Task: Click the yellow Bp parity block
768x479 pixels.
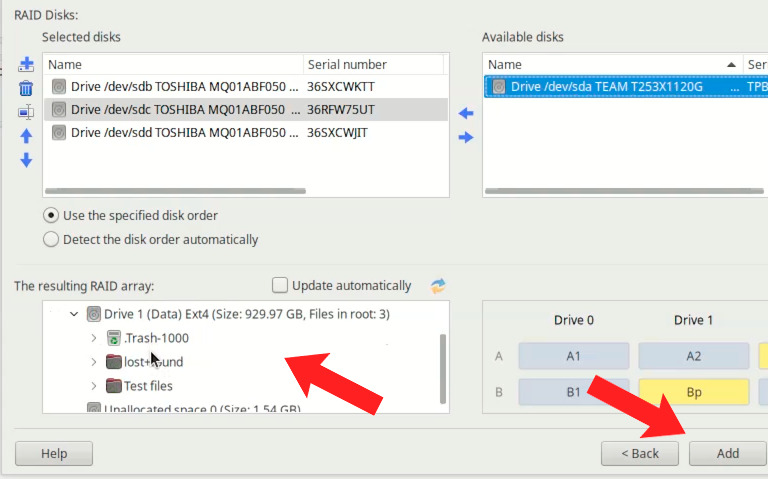Action: click(694, 392)
